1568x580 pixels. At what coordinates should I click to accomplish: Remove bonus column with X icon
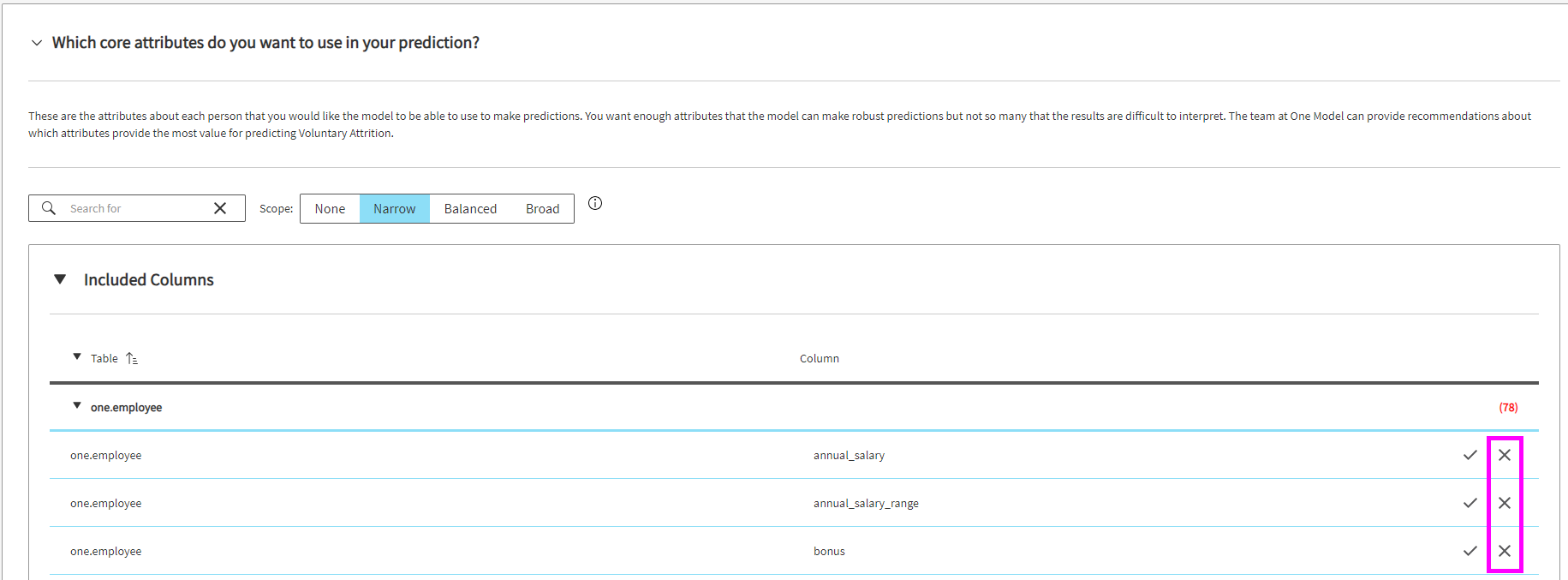1505,551
